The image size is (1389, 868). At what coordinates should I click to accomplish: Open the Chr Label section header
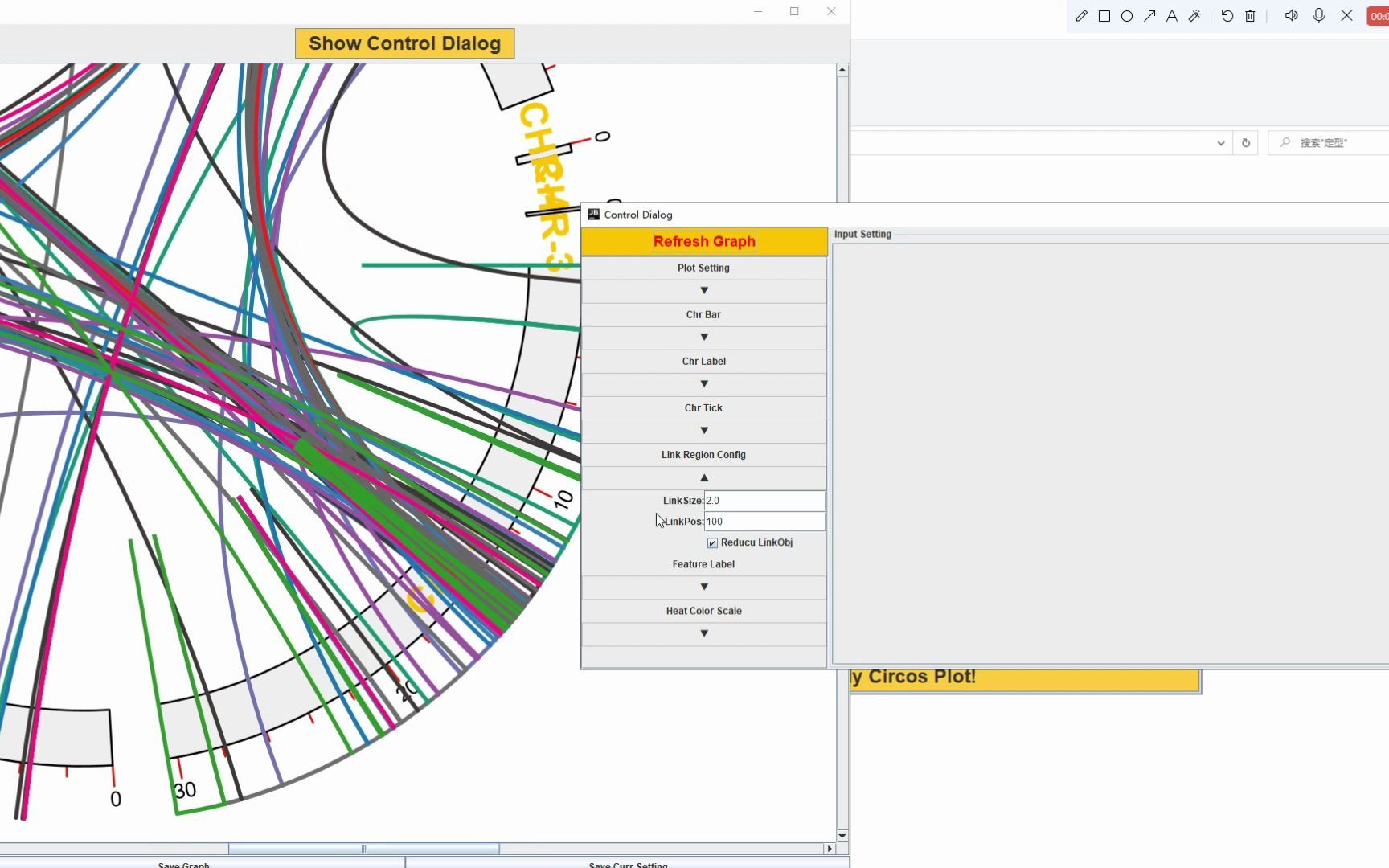(x=704, y=362)
